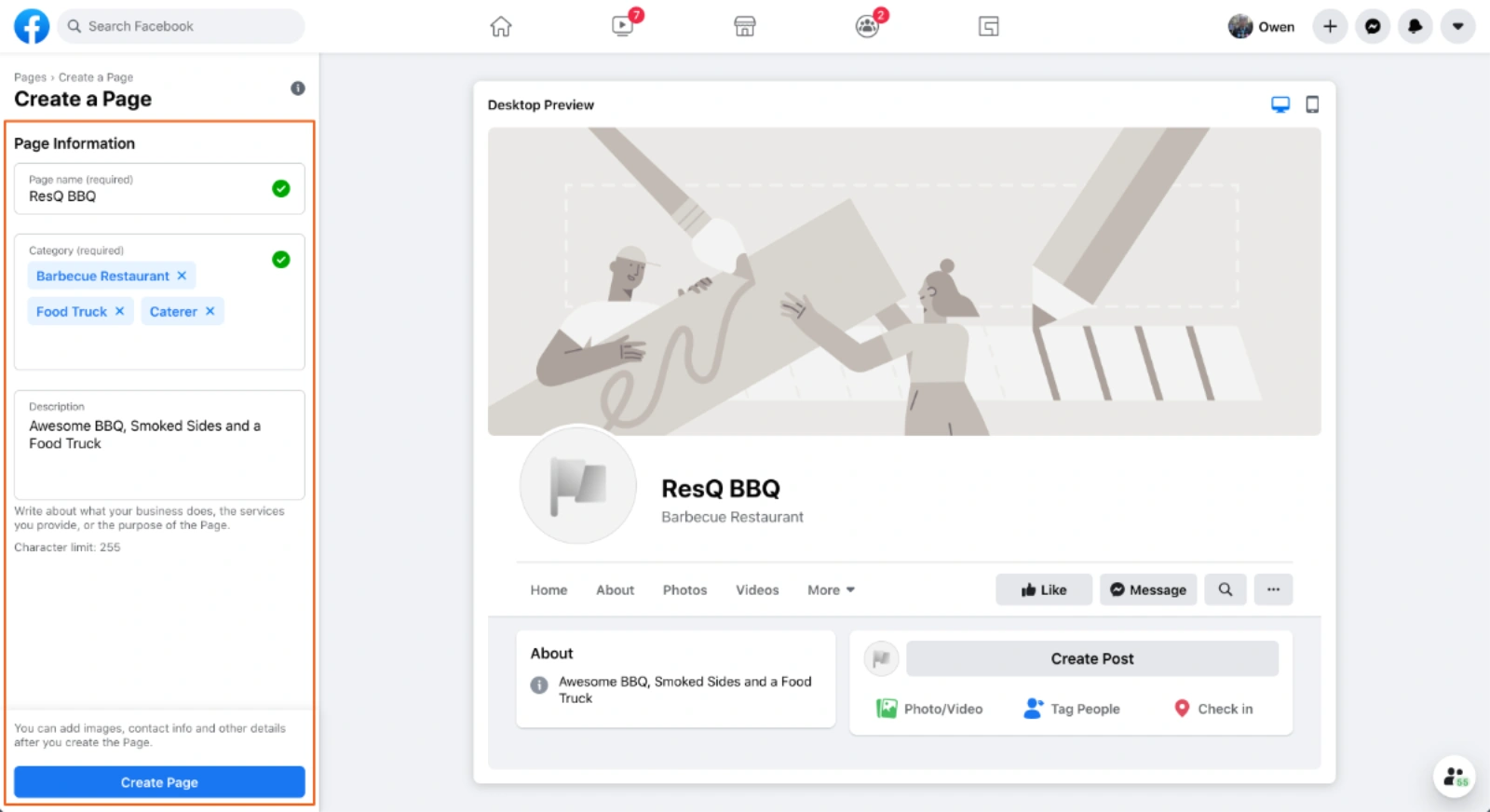Click the Character limit: 255 note

click(67, 548)
